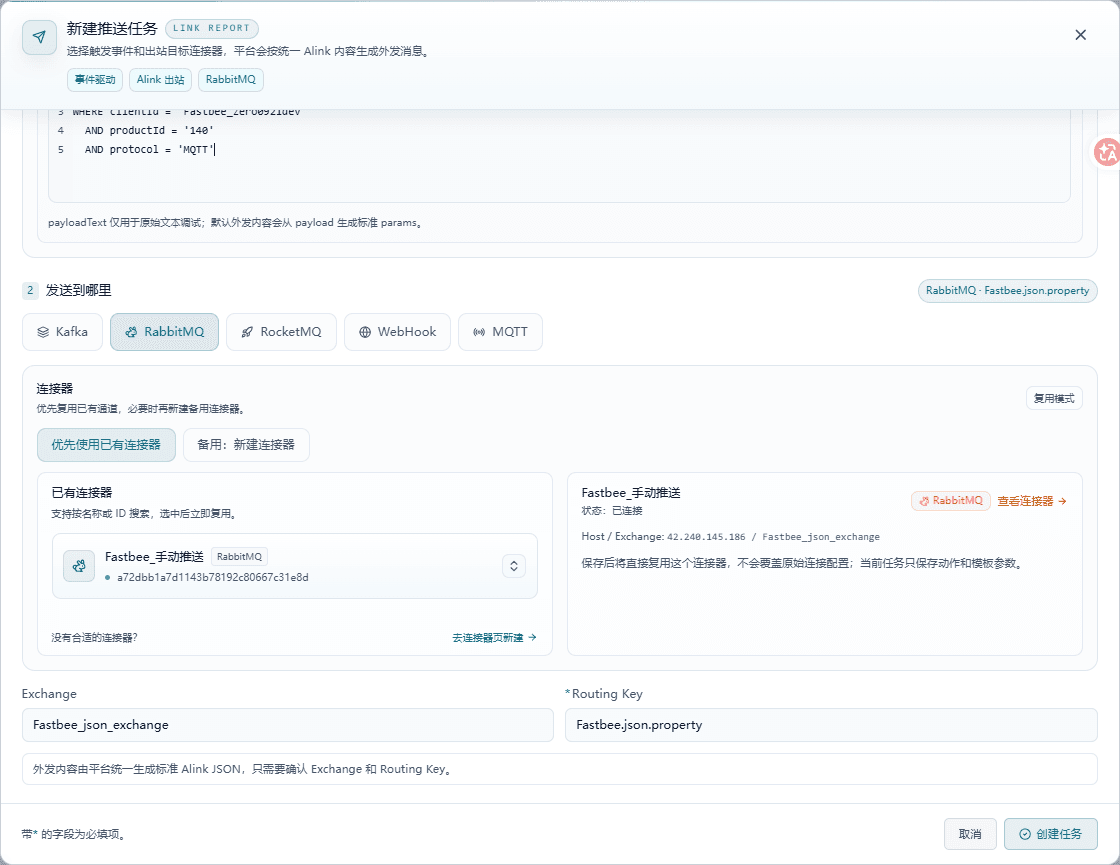Image resolution: width=1120 pixels, height=865 pixels.
Task: Click the 状态：已连接 status text
Action: point(612,511)
